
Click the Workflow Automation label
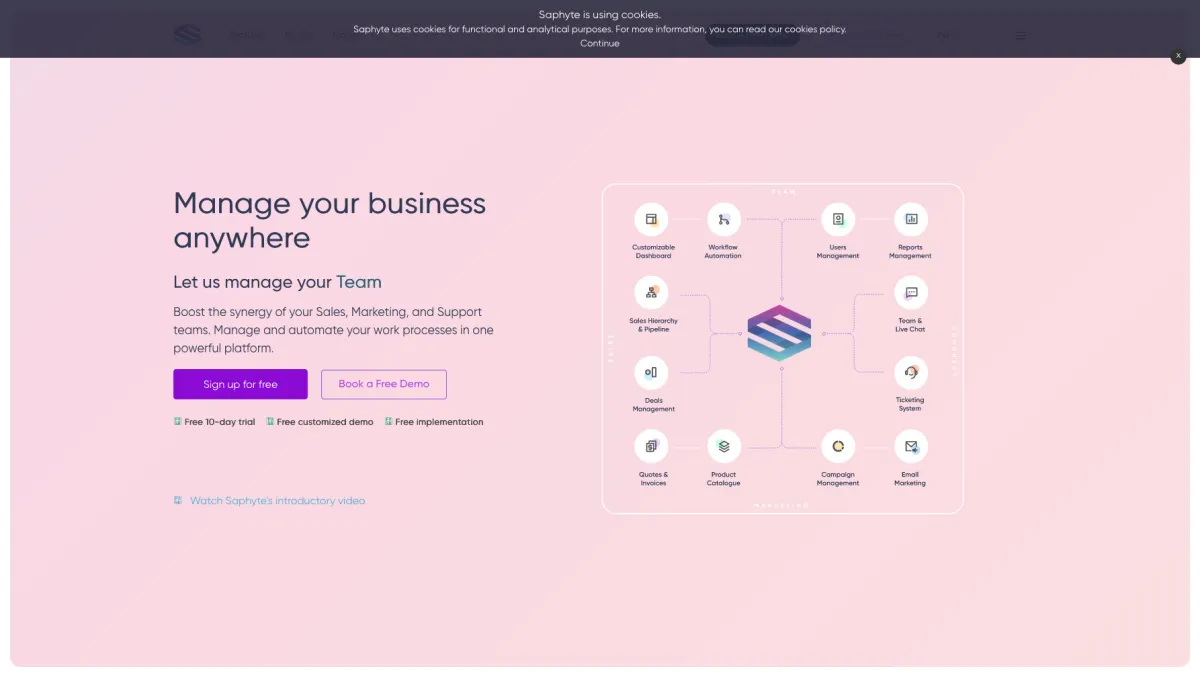tap(723, 251)
